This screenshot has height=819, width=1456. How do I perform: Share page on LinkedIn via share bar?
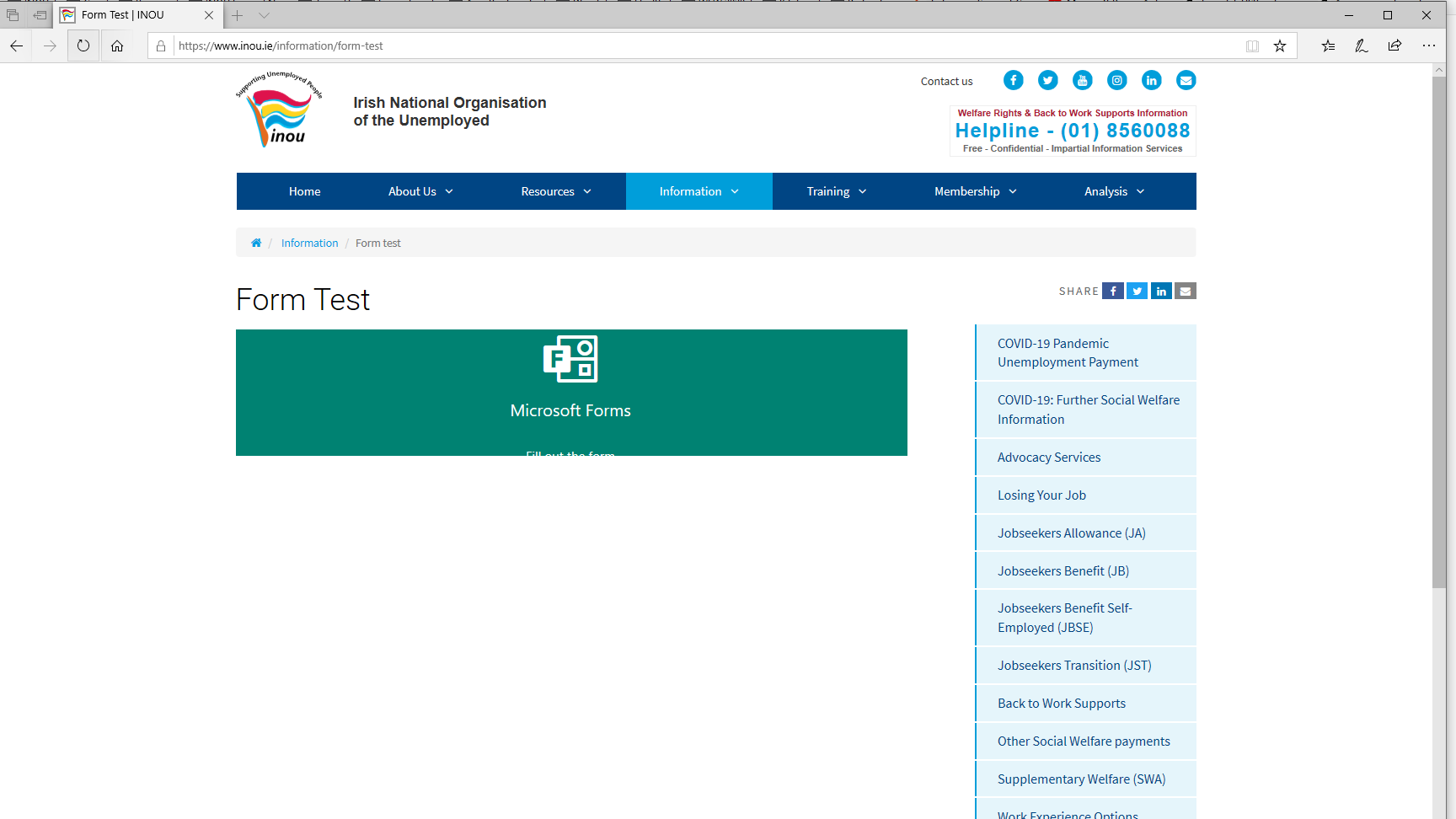click(1161, 291)
